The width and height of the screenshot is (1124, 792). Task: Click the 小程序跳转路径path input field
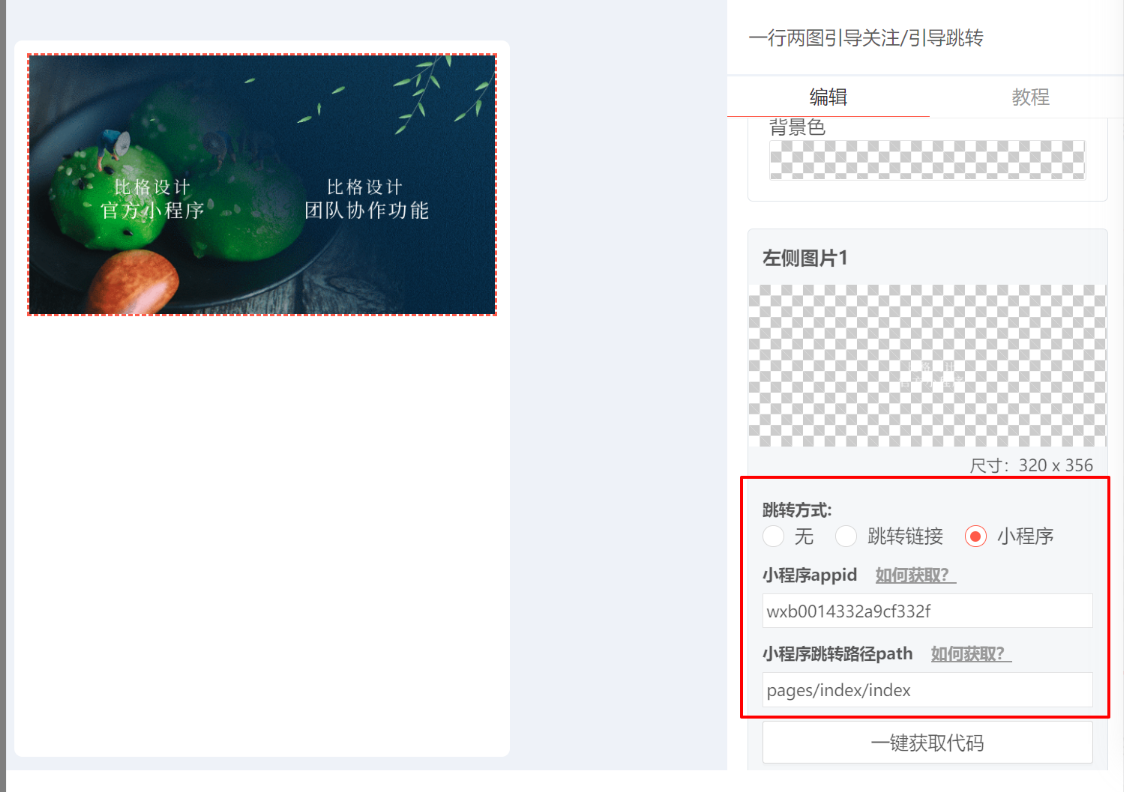click(927, 690)
